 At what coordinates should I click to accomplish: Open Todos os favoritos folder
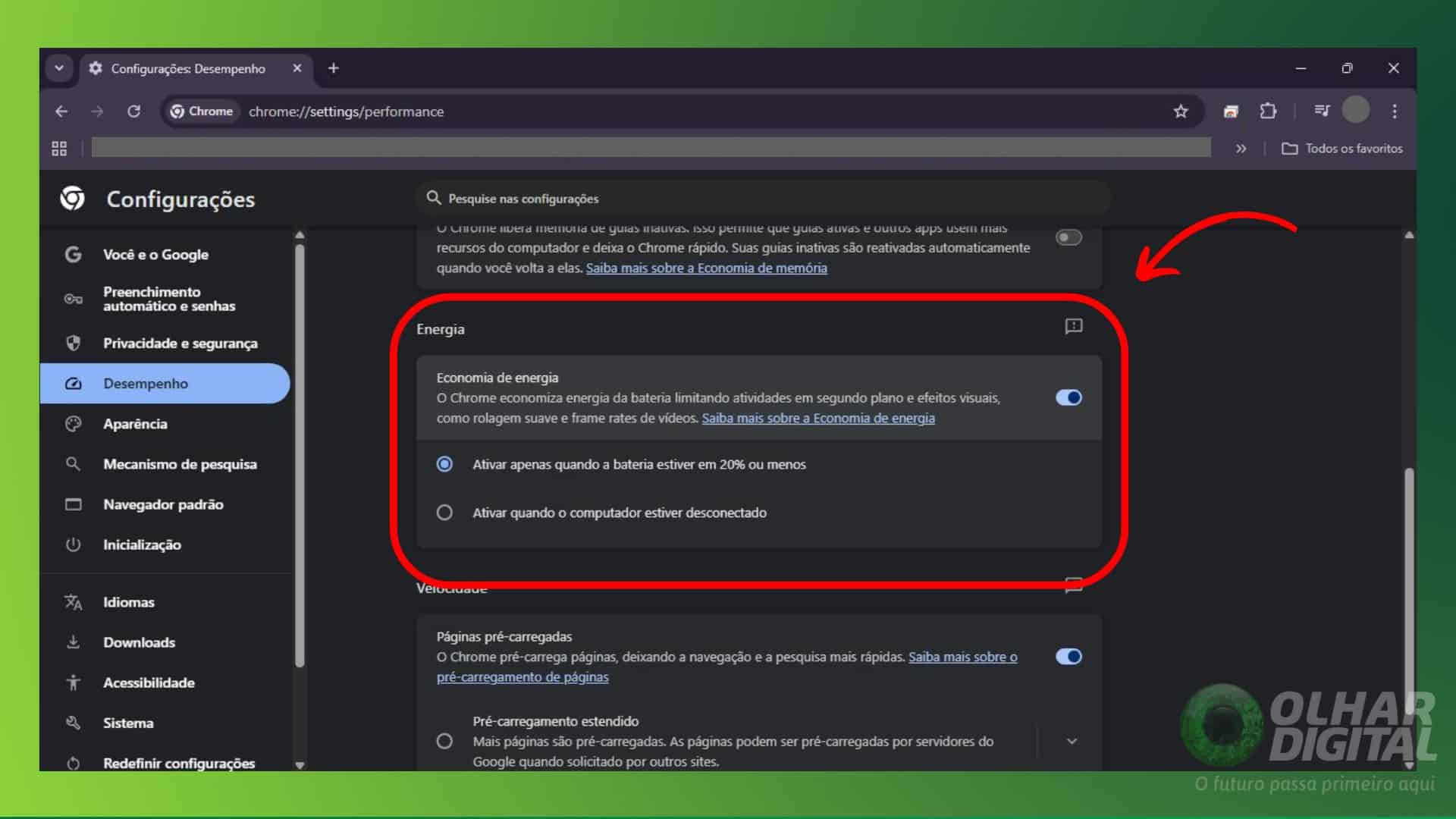point(1342,149)
